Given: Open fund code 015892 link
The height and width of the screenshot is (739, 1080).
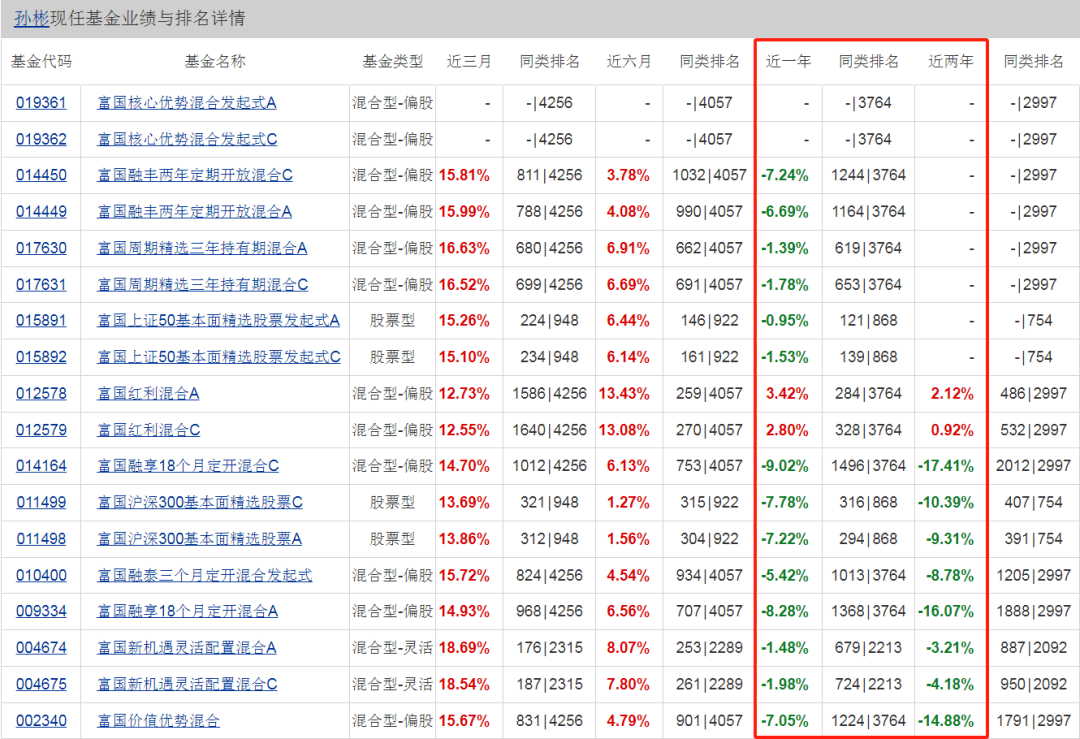Looking at the screenshot, I should click(x=41, y=357).
